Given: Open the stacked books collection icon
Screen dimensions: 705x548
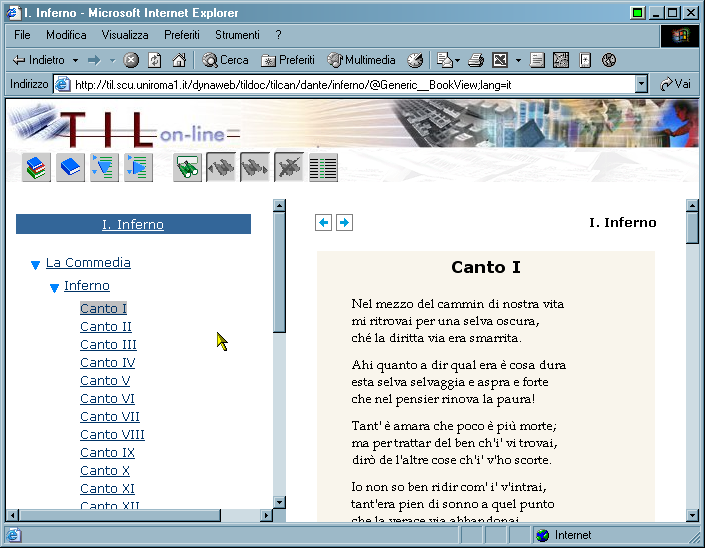Looking at the screenshot, I should [36, 167].
